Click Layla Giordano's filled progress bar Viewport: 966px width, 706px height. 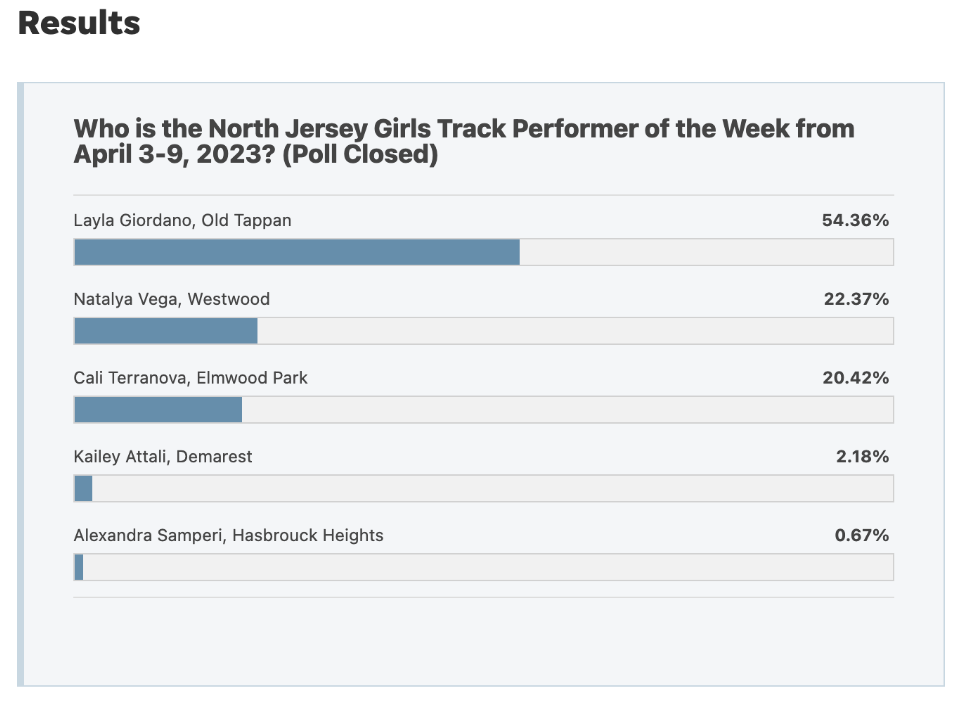pos(297,252)
